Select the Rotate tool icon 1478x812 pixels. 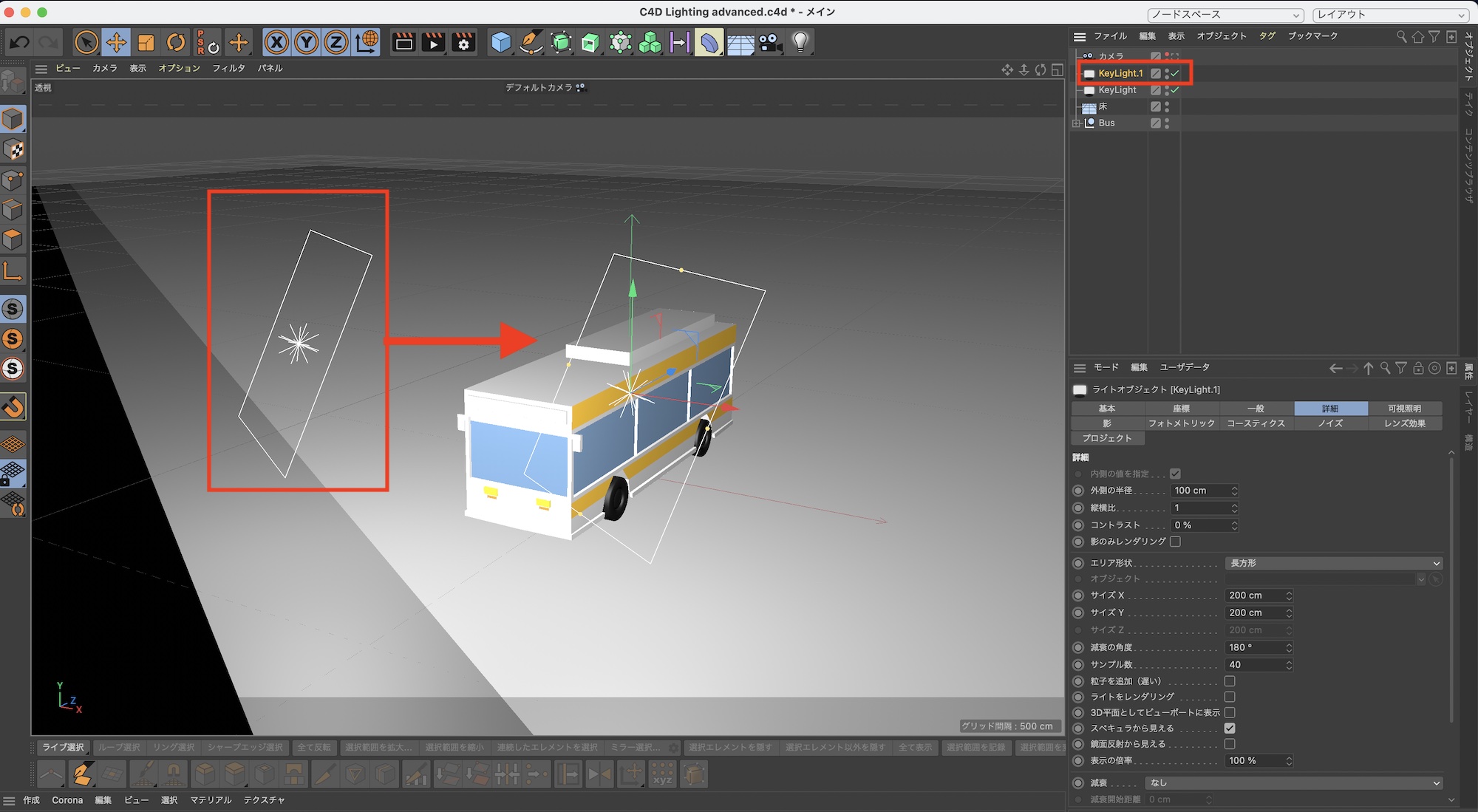tap(176, 42)
